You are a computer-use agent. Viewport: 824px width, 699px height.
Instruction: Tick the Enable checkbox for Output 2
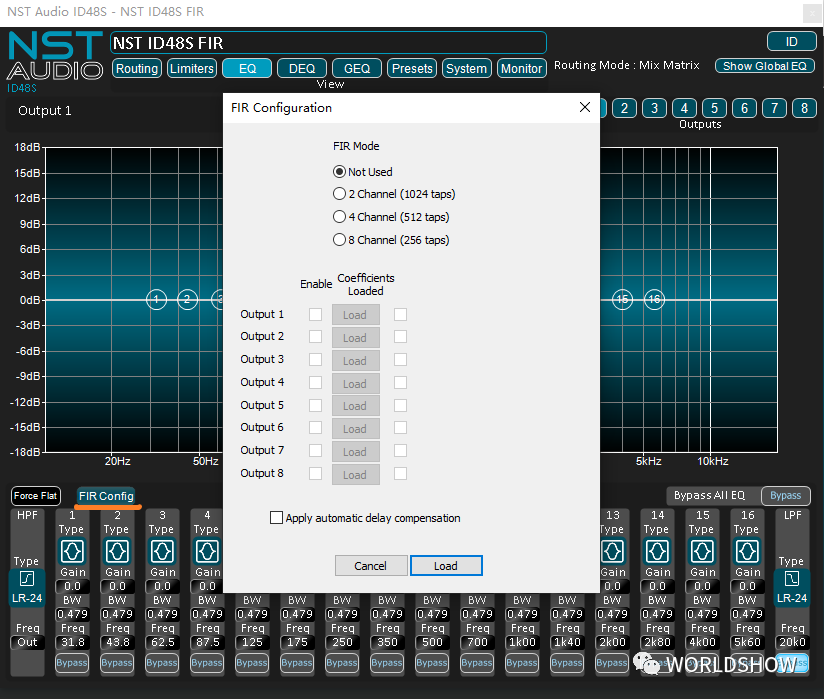point(315,336)
